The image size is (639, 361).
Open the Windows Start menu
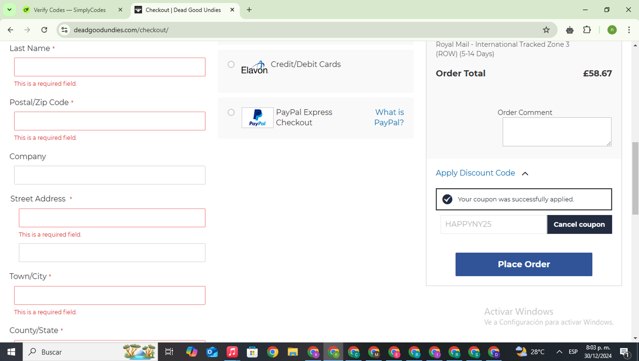[x=11, y=352]
